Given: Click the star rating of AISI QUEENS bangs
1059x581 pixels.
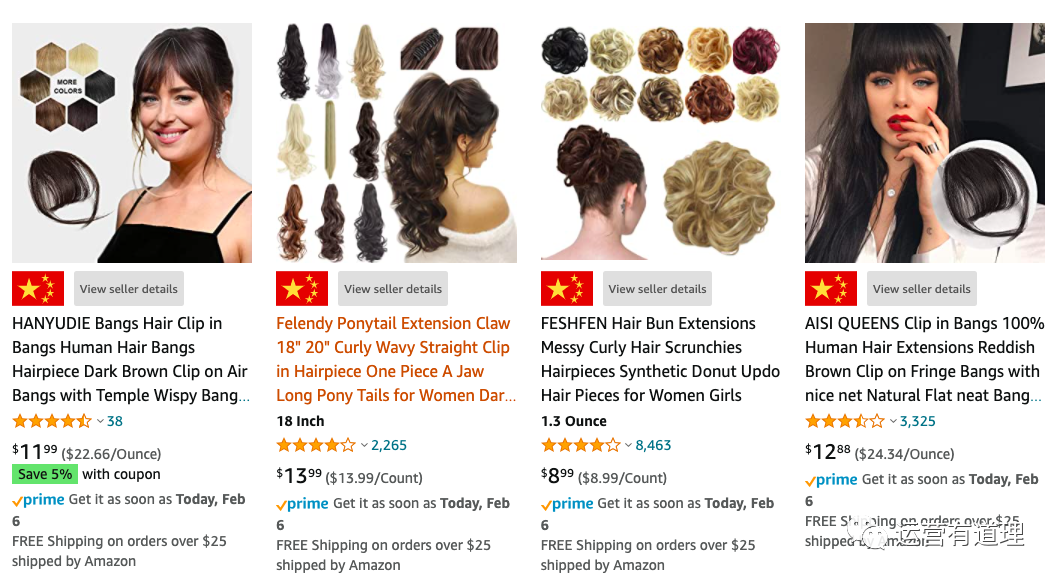Looking at the screenshot, I should tap(845, 422).
